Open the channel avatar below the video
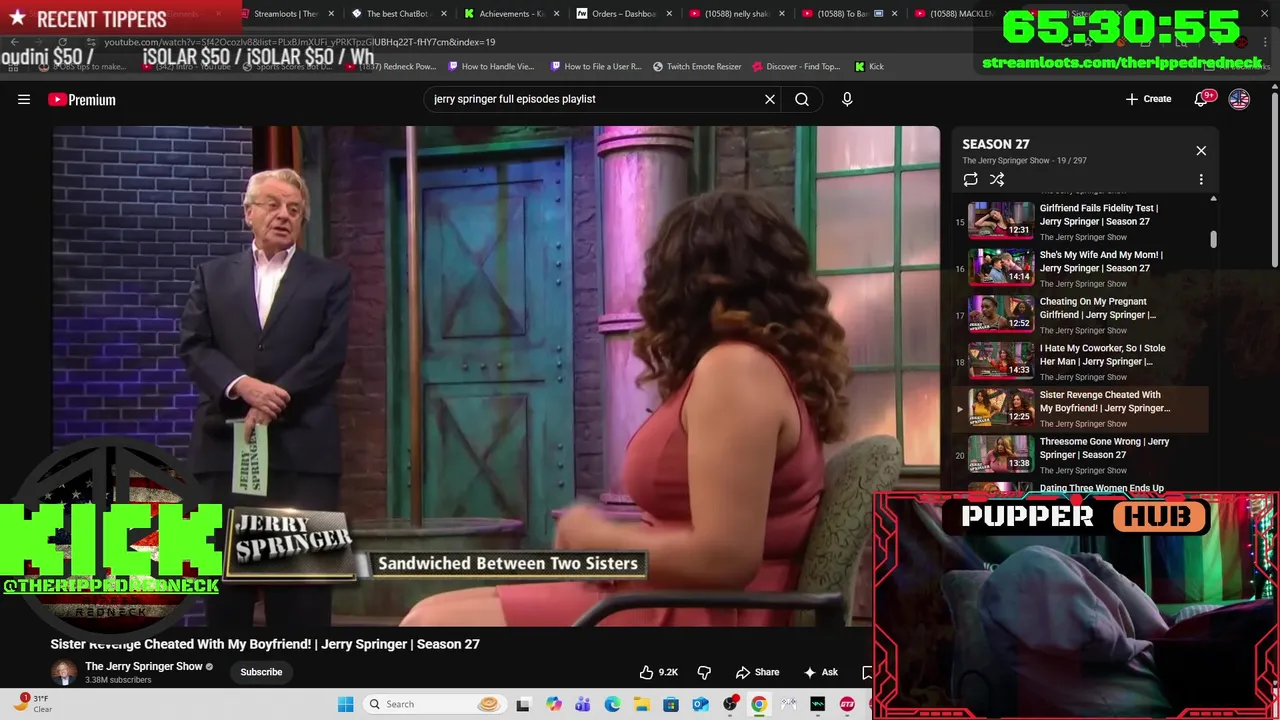This screenshot has width=1280, height=720. coord(64,672)
